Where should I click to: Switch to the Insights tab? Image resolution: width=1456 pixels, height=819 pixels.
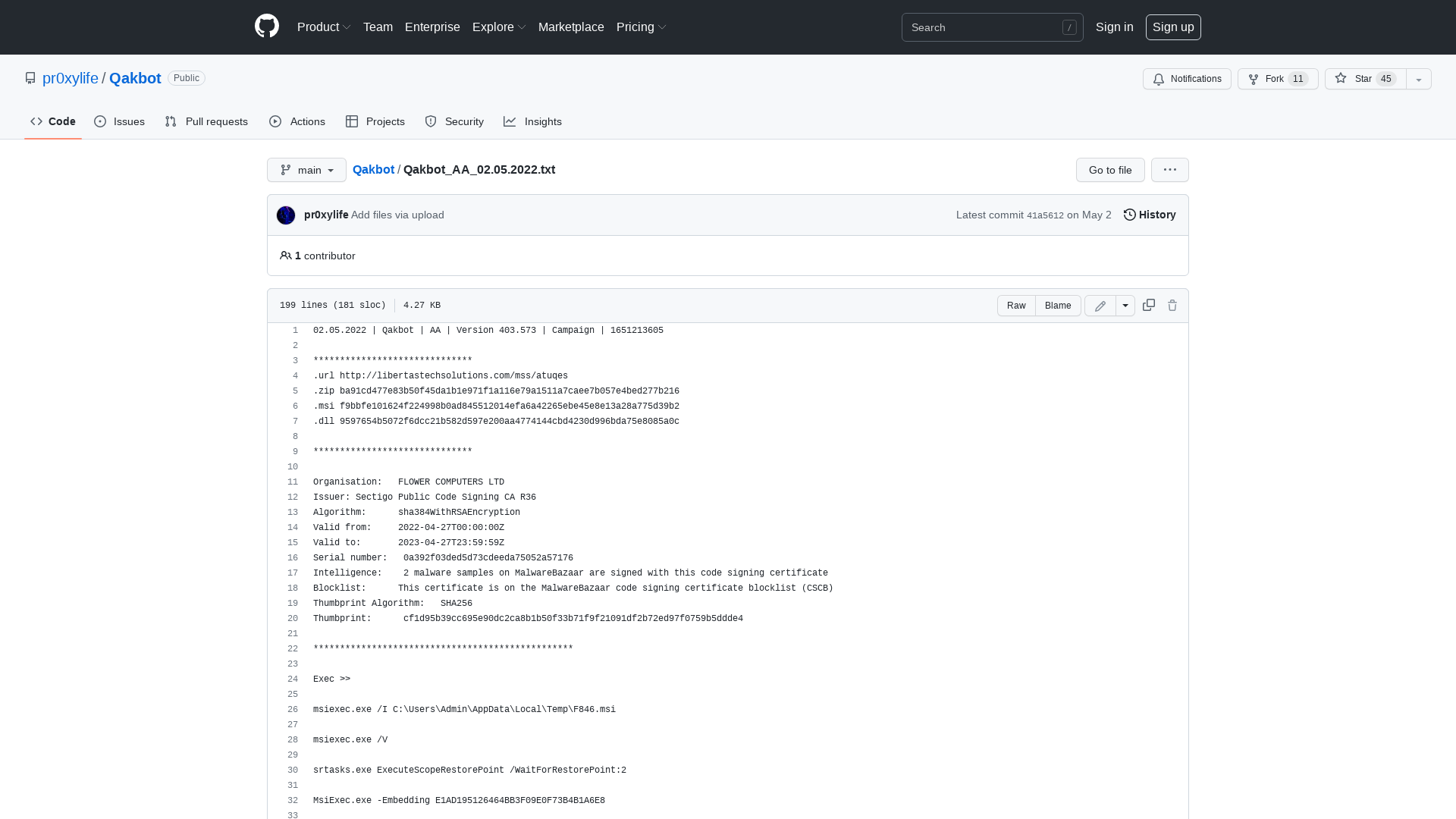[532, 121]
